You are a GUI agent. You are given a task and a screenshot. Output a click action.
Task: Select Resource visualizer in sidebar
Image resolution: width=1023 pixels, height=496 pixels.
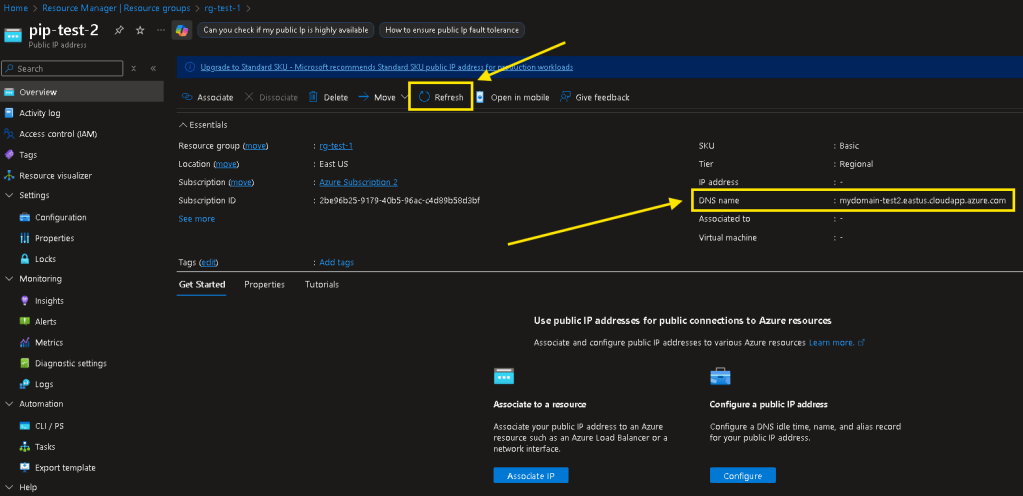pyautogui.click(x=58, y=175)
